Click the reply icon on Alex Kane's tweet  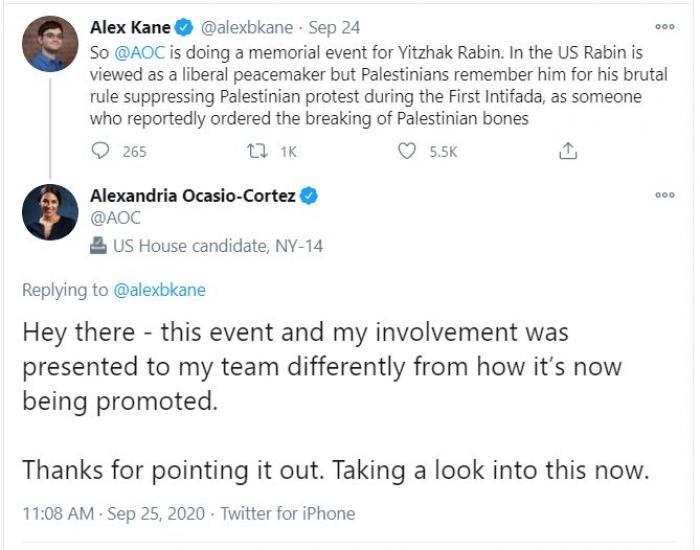[101, 151]
